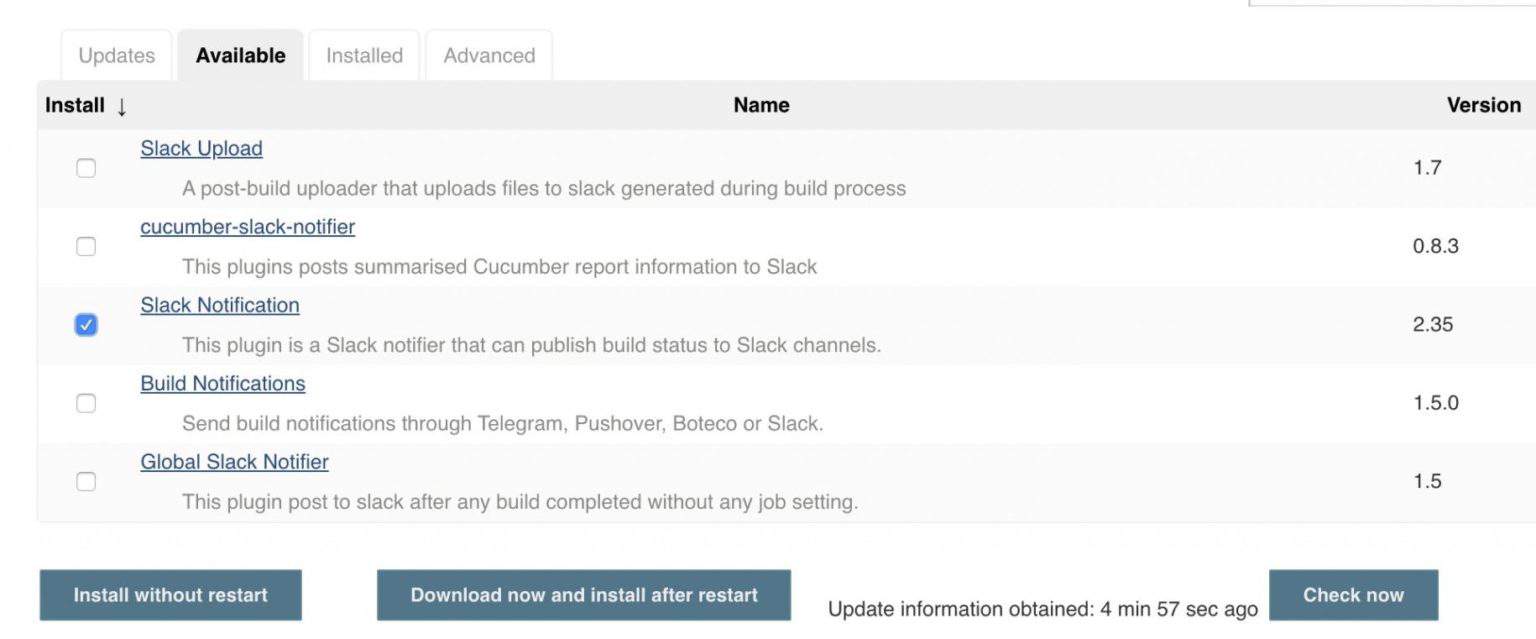
Task: Click Download now and install after restart
Action: pos(583,594)
